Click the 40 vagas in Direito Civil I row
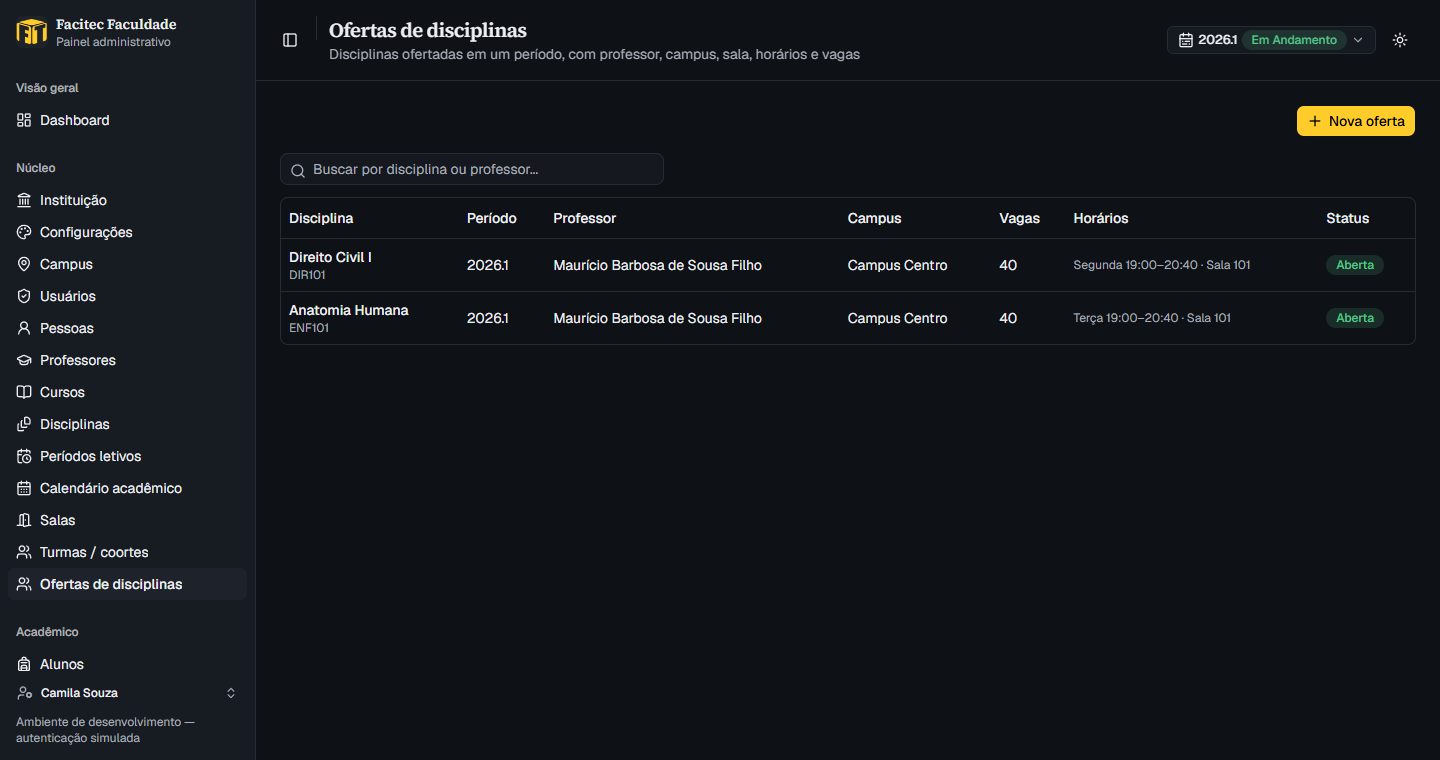 pyautogui.click(x=1008, y=265)
